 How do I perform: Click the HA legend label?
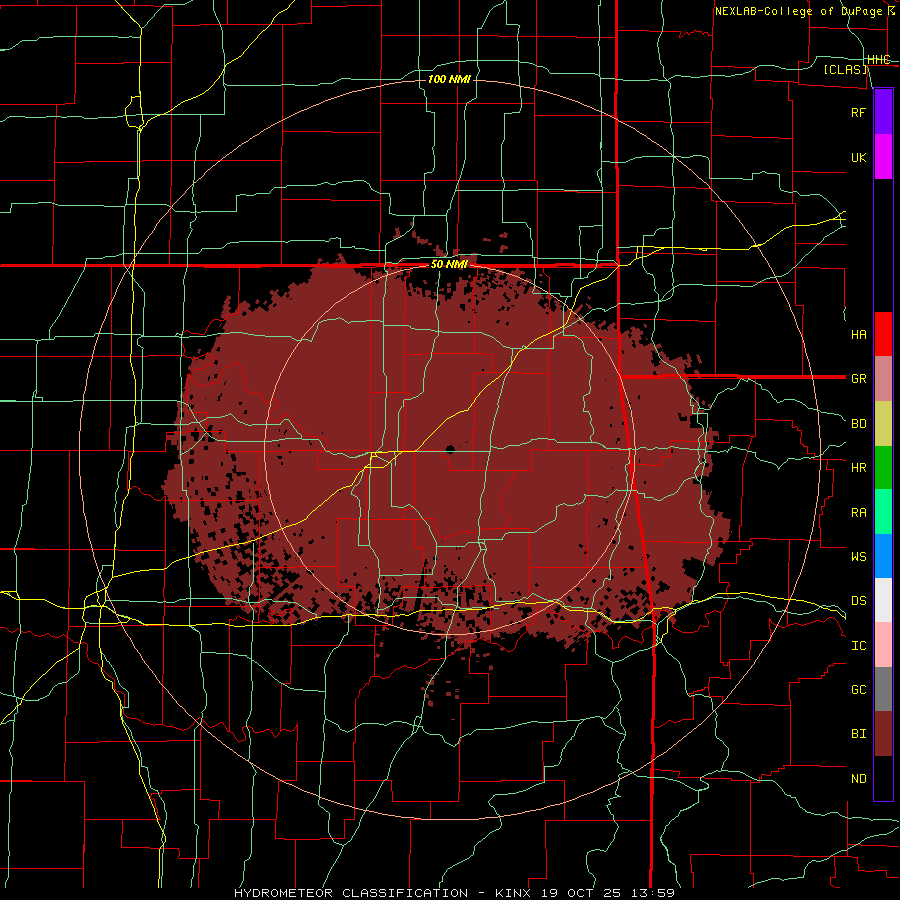click(858, 334)
